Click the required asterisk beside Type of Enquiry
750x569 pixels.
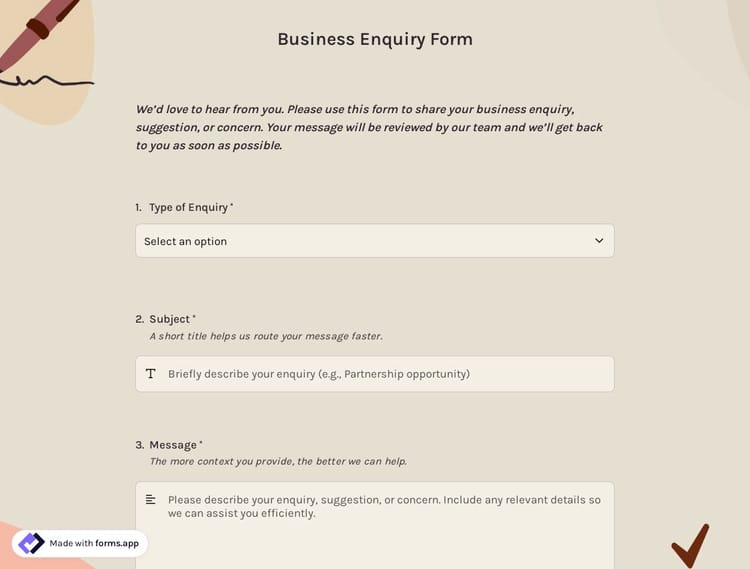[x=232, y=205]
